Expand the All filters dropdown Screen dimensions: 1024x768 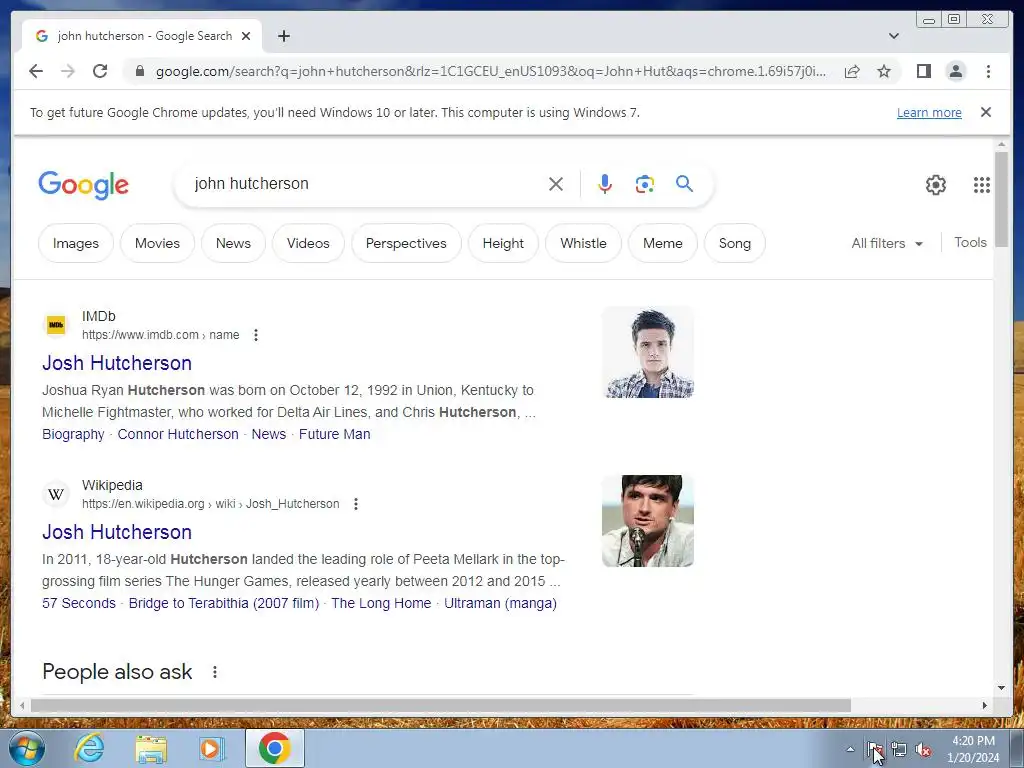[x=887, y=243]
